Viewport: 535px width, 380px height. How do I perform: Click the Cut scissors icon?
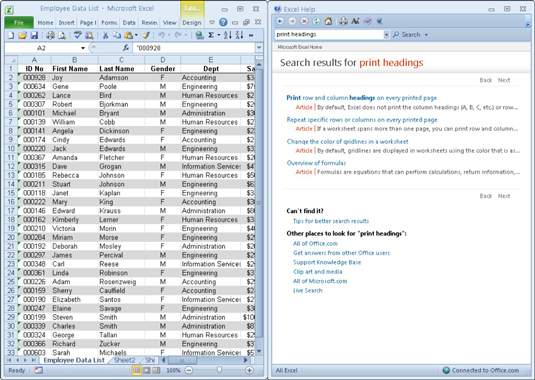(x=105, y=35)
